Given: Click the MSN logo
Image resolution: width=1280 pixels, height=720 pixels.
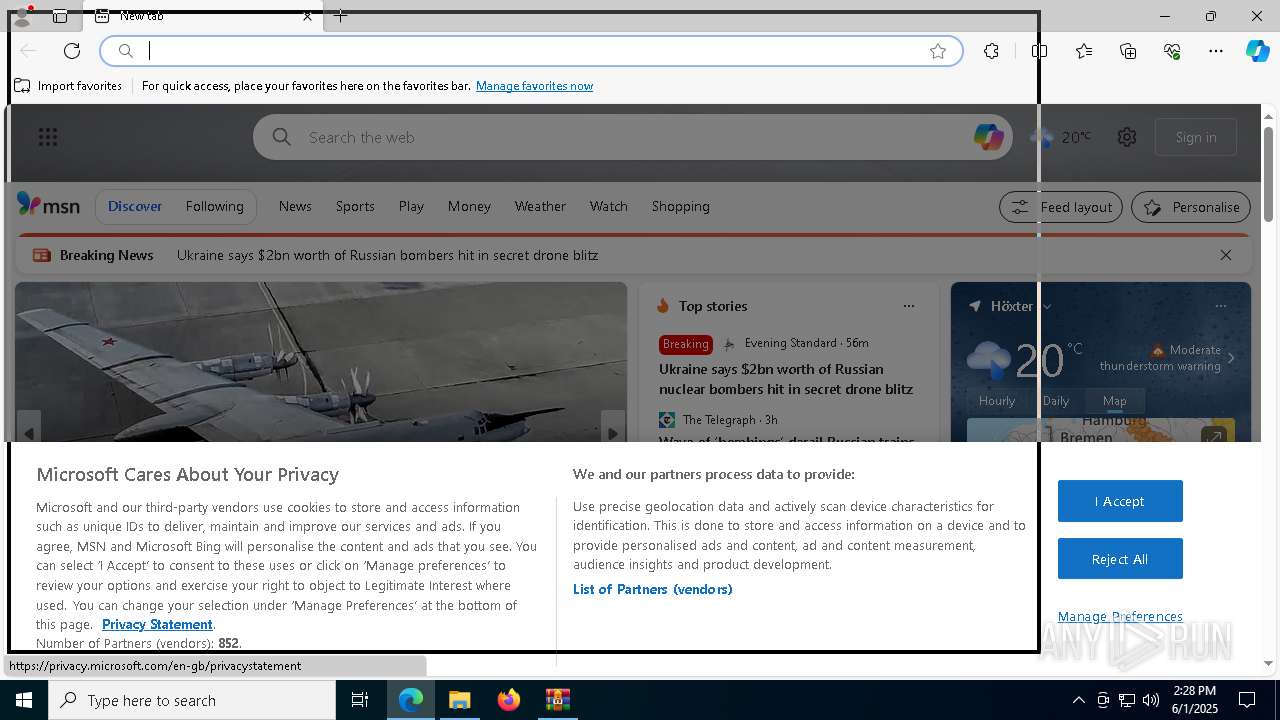Looking at the screenshot, I should tap(48, 205).
